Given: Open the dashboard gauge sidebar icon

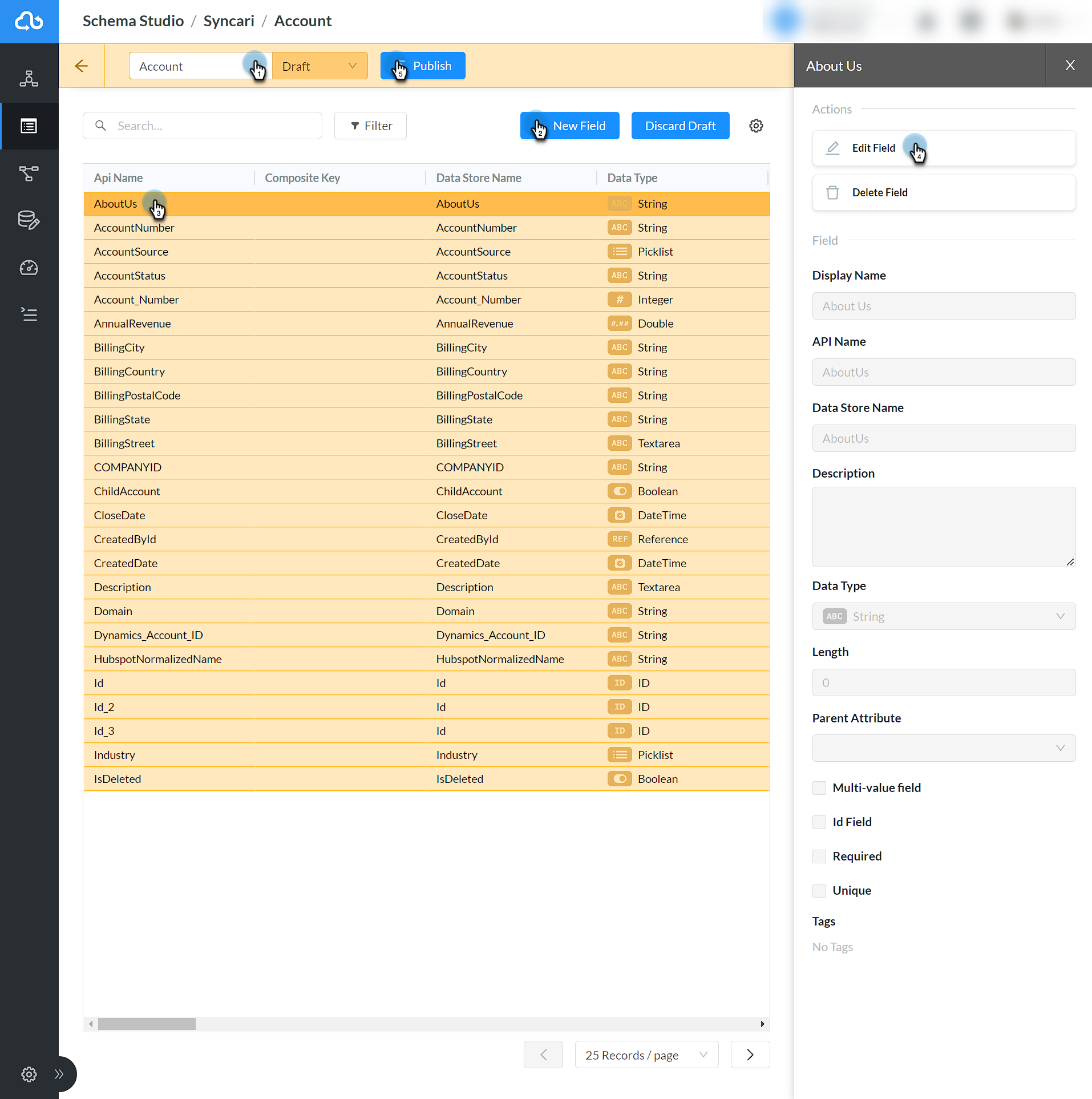Looking at the screenshot, I should (29, 267).
